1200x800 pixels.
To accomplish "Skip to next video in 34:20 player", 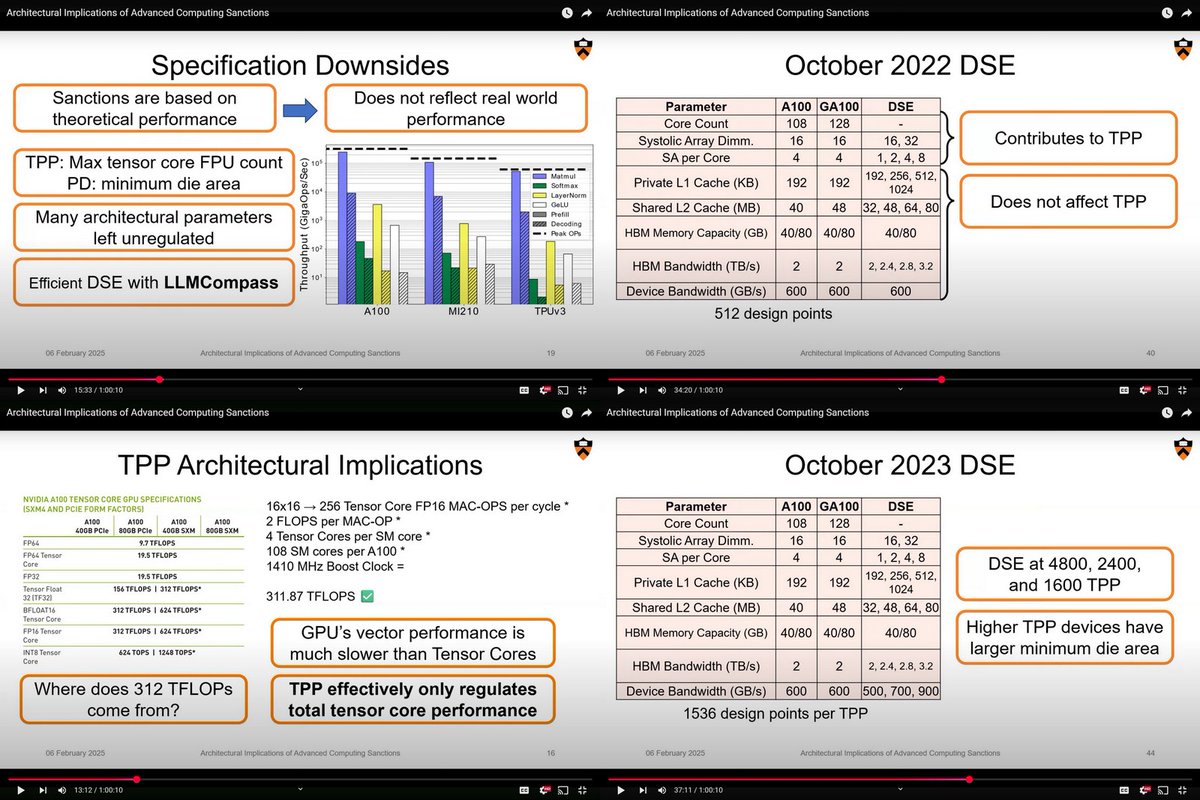I will click(643, 390).
